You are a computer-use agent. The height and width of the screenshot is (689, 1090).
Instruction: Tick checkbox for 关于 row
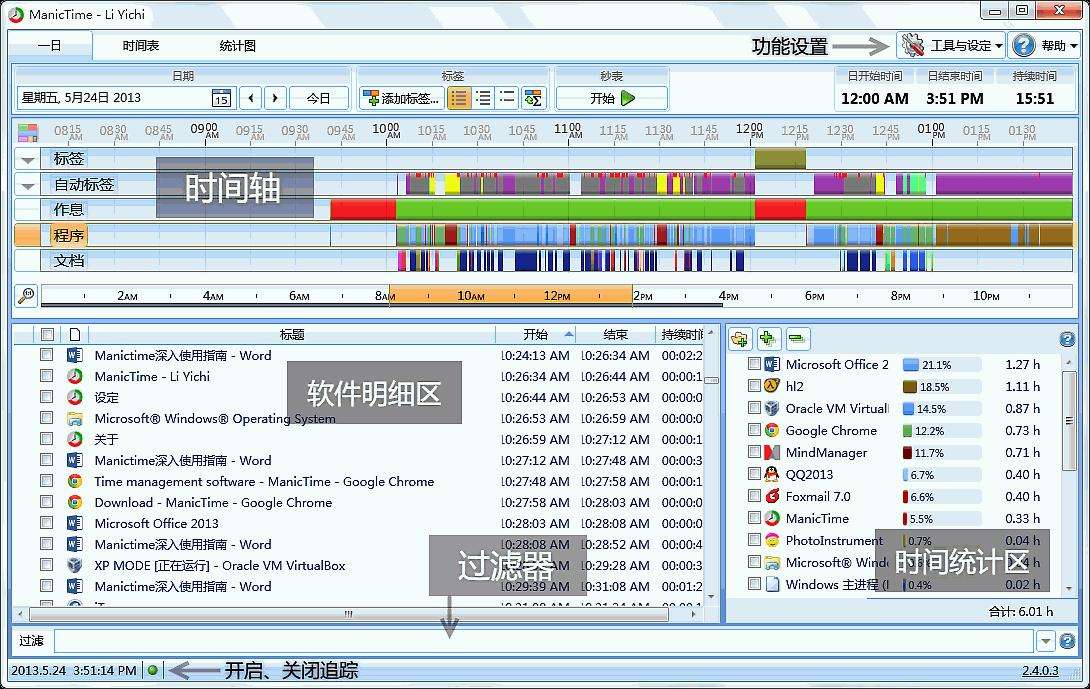(47, 439)
